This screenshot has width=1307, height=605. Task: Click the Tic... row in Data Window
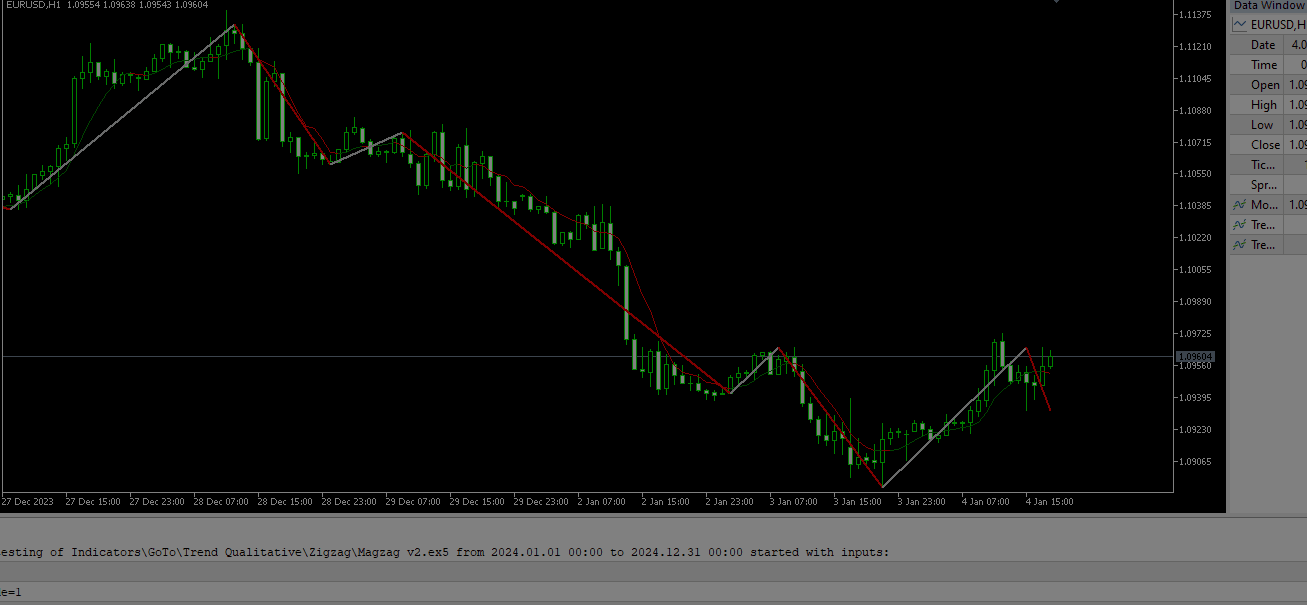[x=1268, y=165]
